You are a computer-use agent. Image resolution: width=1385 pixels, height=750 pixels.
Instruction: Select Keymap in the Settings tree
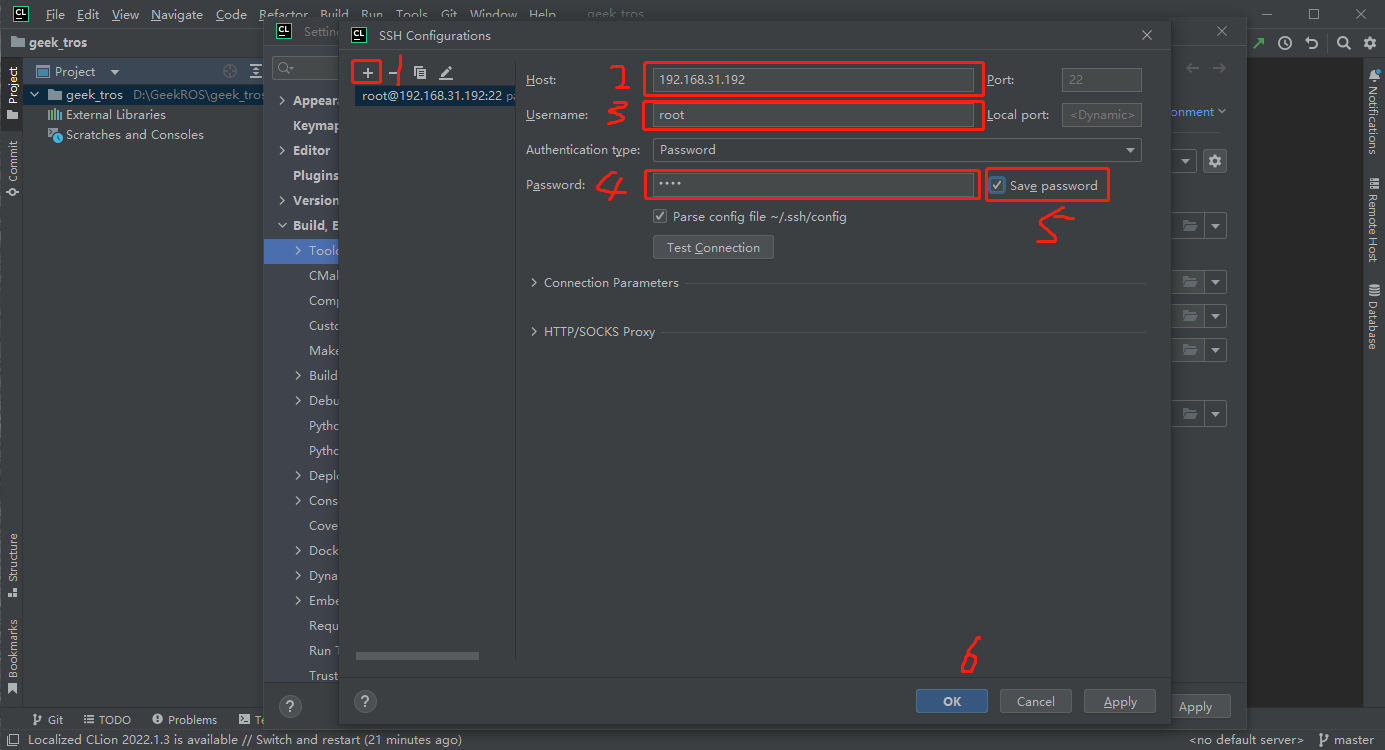pos(316,126)
